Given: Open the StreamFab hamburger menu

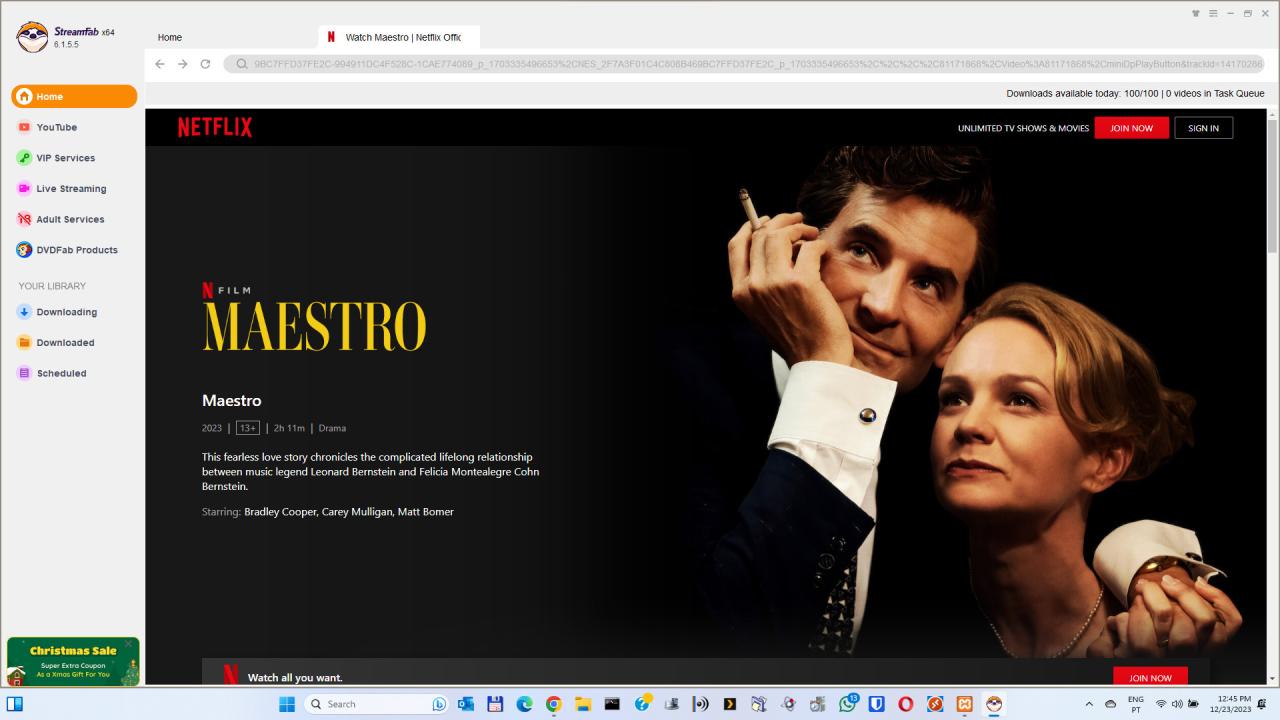Looking at the screenshot, I should [1213, 13].
